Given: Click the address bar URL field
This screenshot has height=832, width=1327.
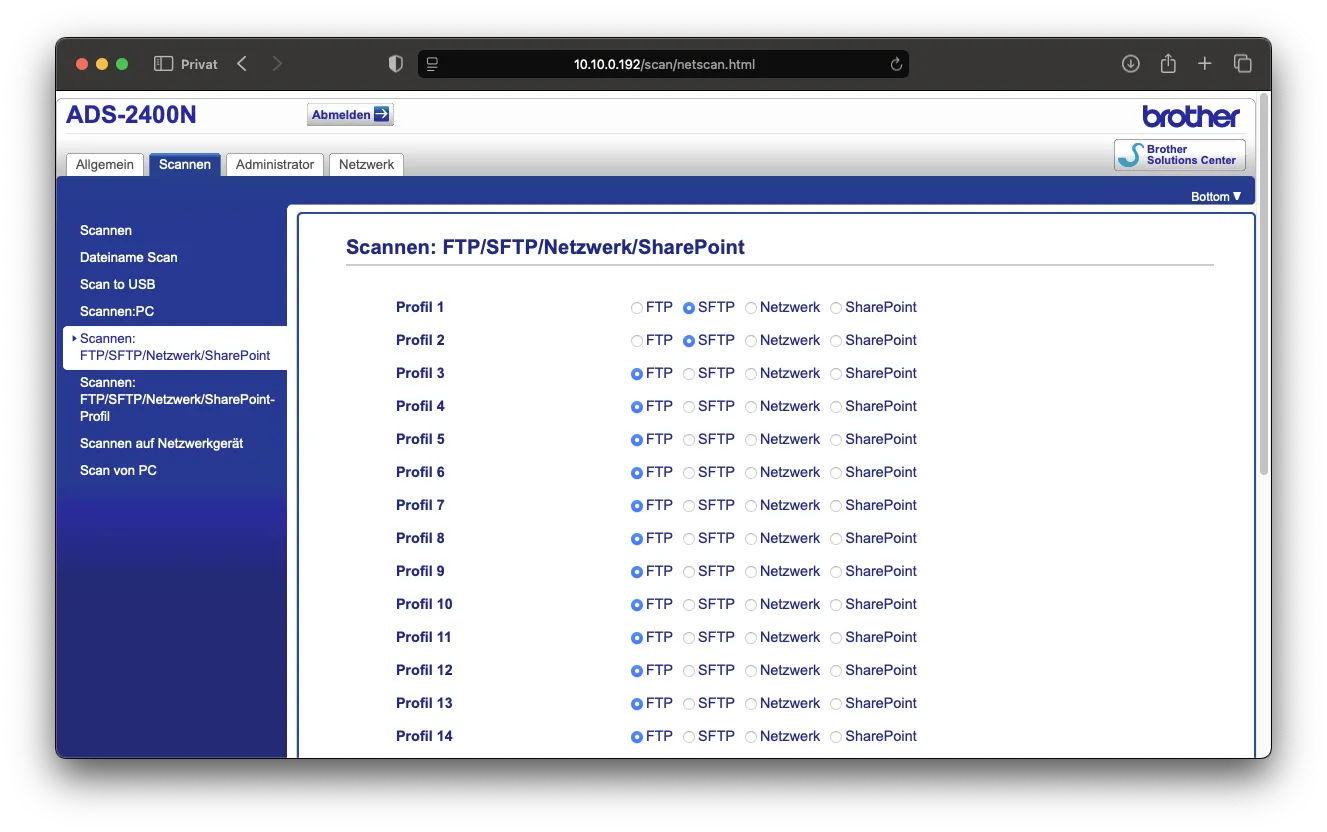Looking at the screenshot, I should (664, 65).
